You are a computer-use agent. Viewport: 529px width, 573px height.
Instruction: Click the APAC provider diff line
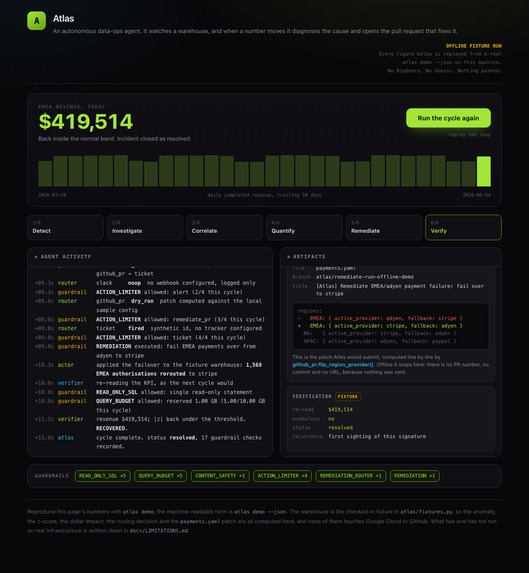[x=380, y=341]
